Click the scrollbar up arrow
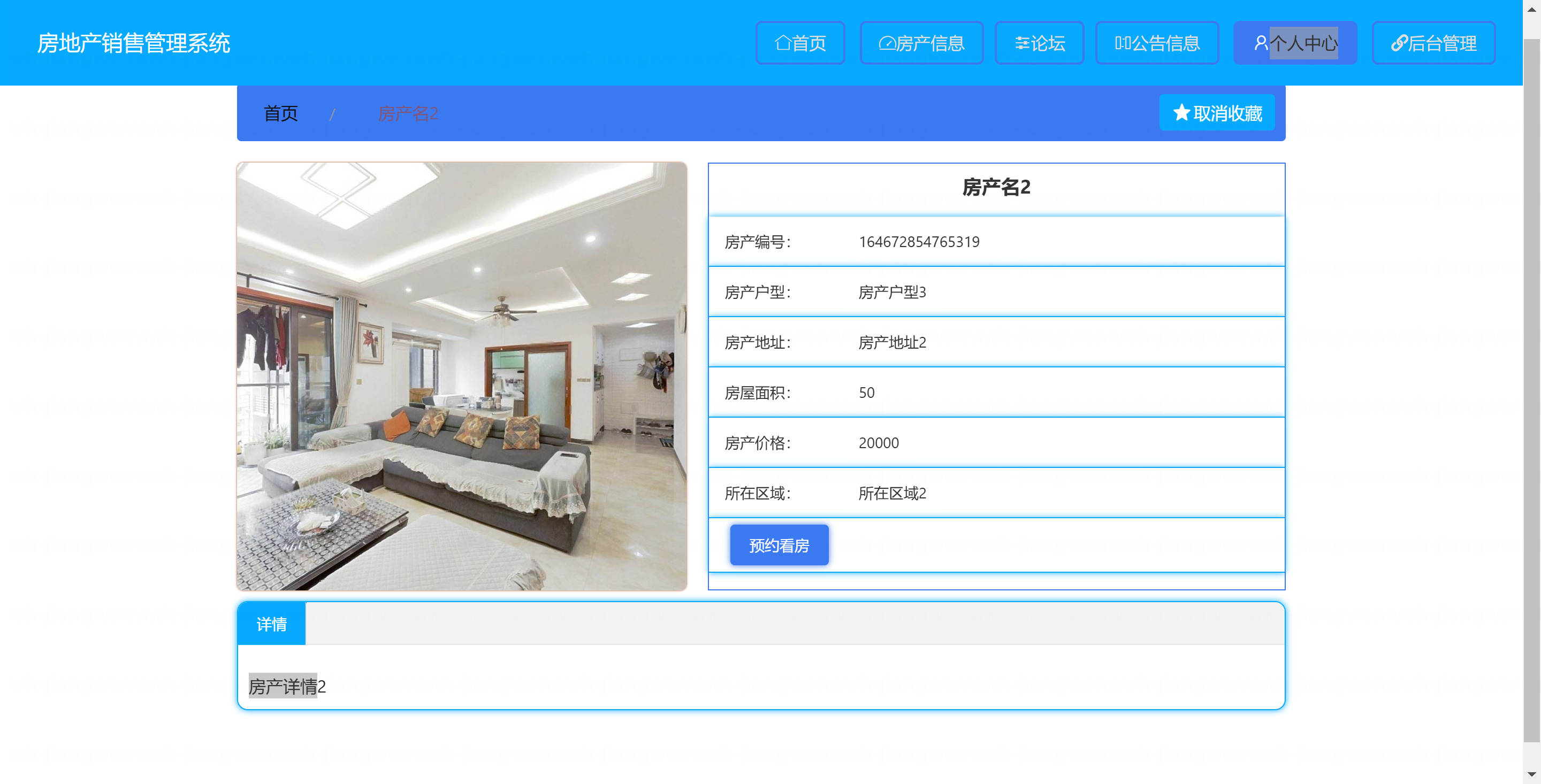 tap(1531, 10)
